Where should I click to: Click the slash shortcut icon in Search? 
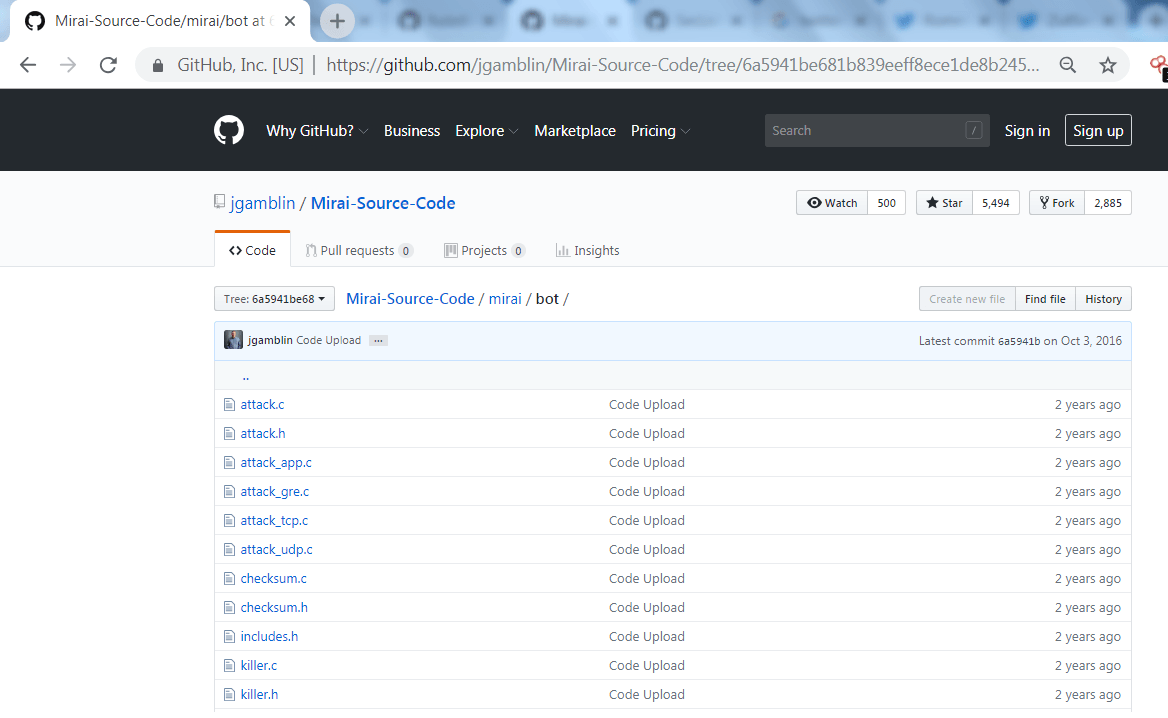pyautogui.click(x=973, y=130)
